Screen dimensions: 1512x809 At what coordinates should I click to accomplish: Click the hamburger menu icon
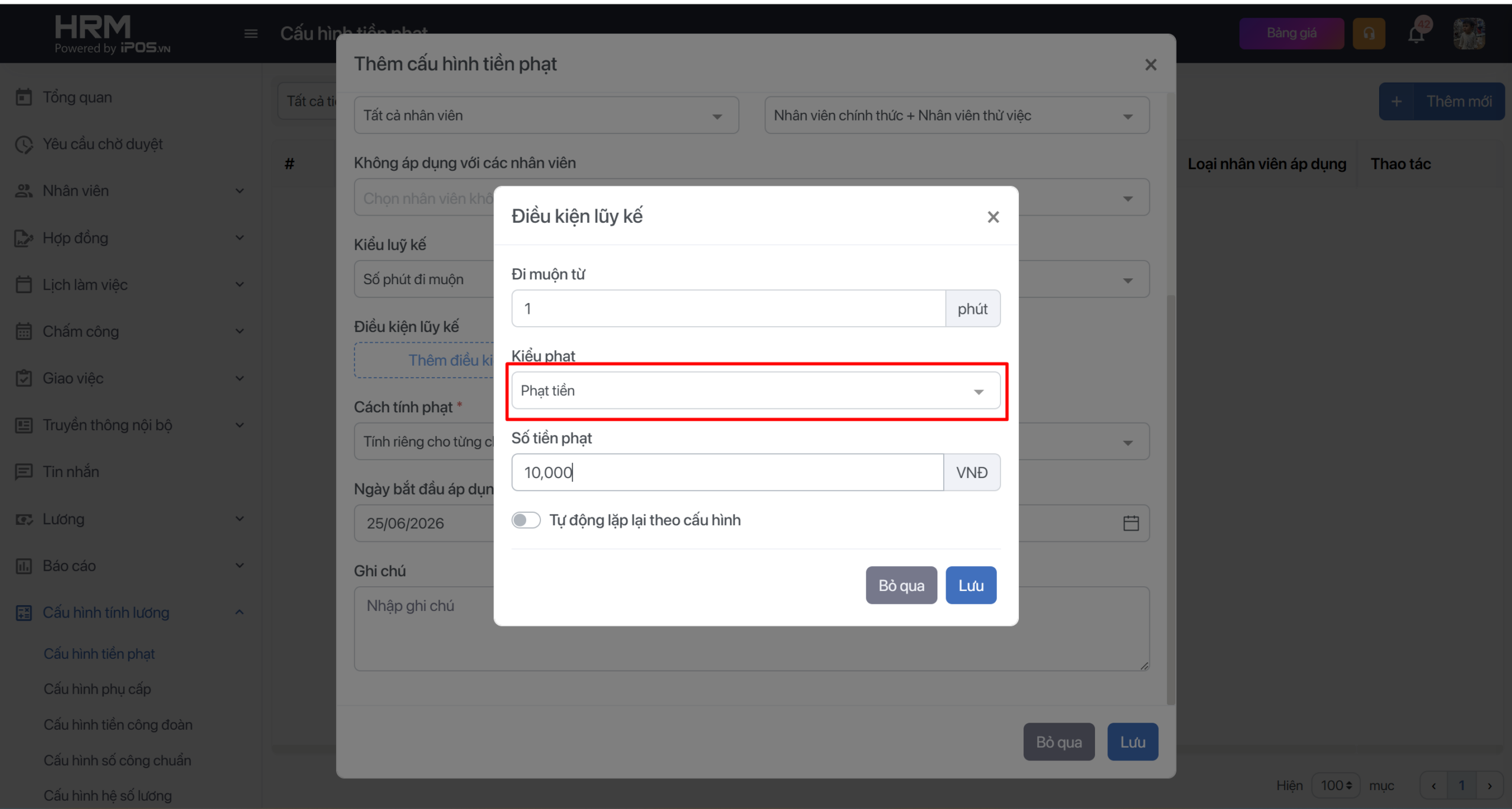pos(251,34)
